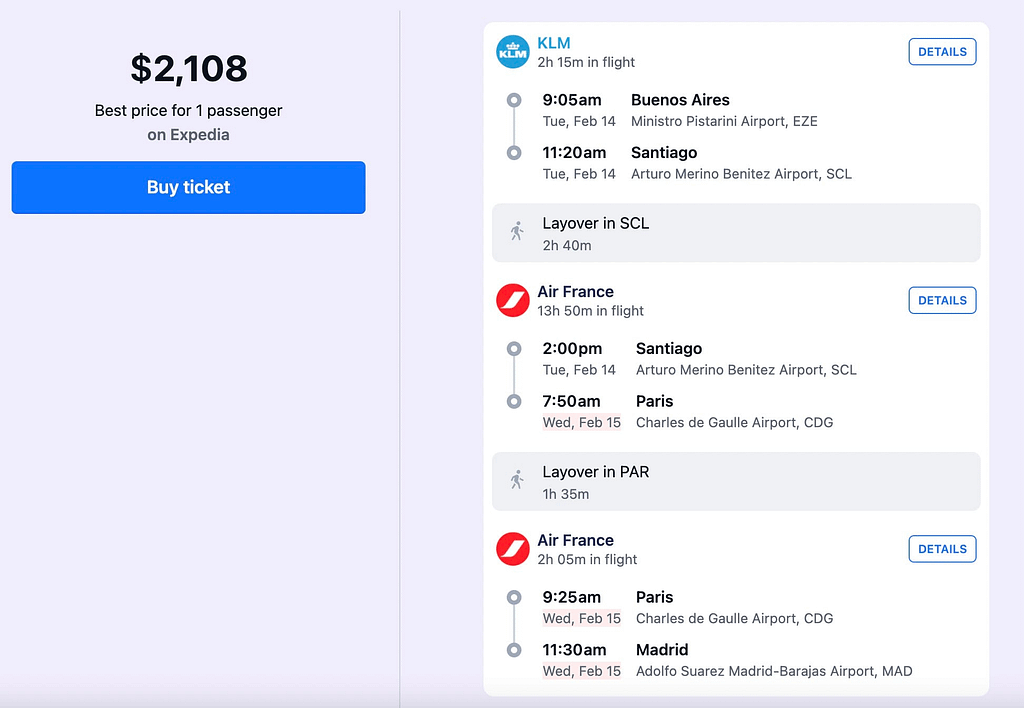
Task: Click the 'Layover in PAR' row
Action: (x=736, y=481)
